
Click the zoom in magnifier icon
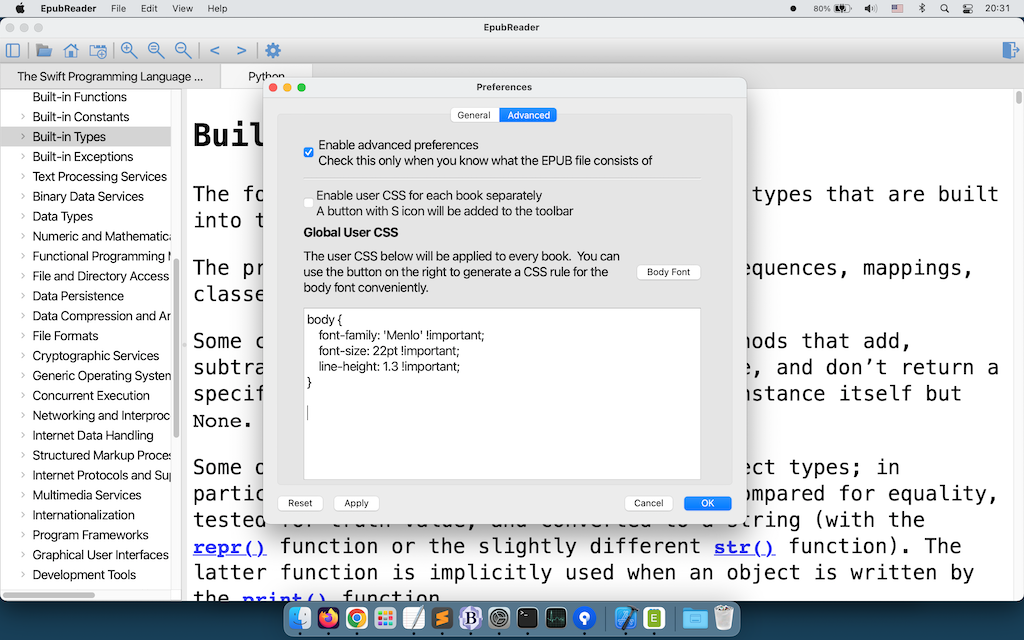point(129,50)
